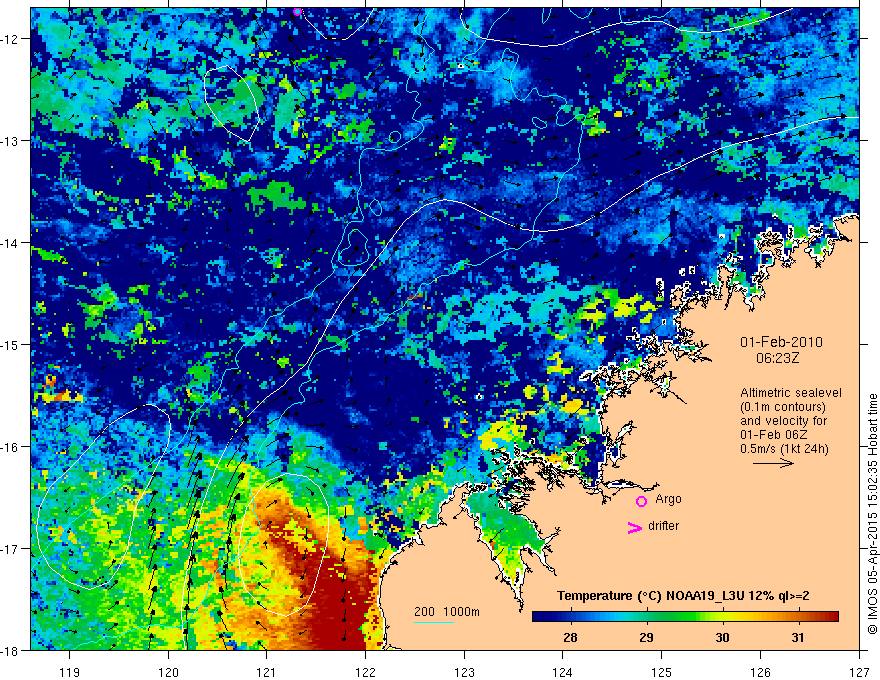Click the longitude label 127
880x680 pixels.
tap(859, 672)
